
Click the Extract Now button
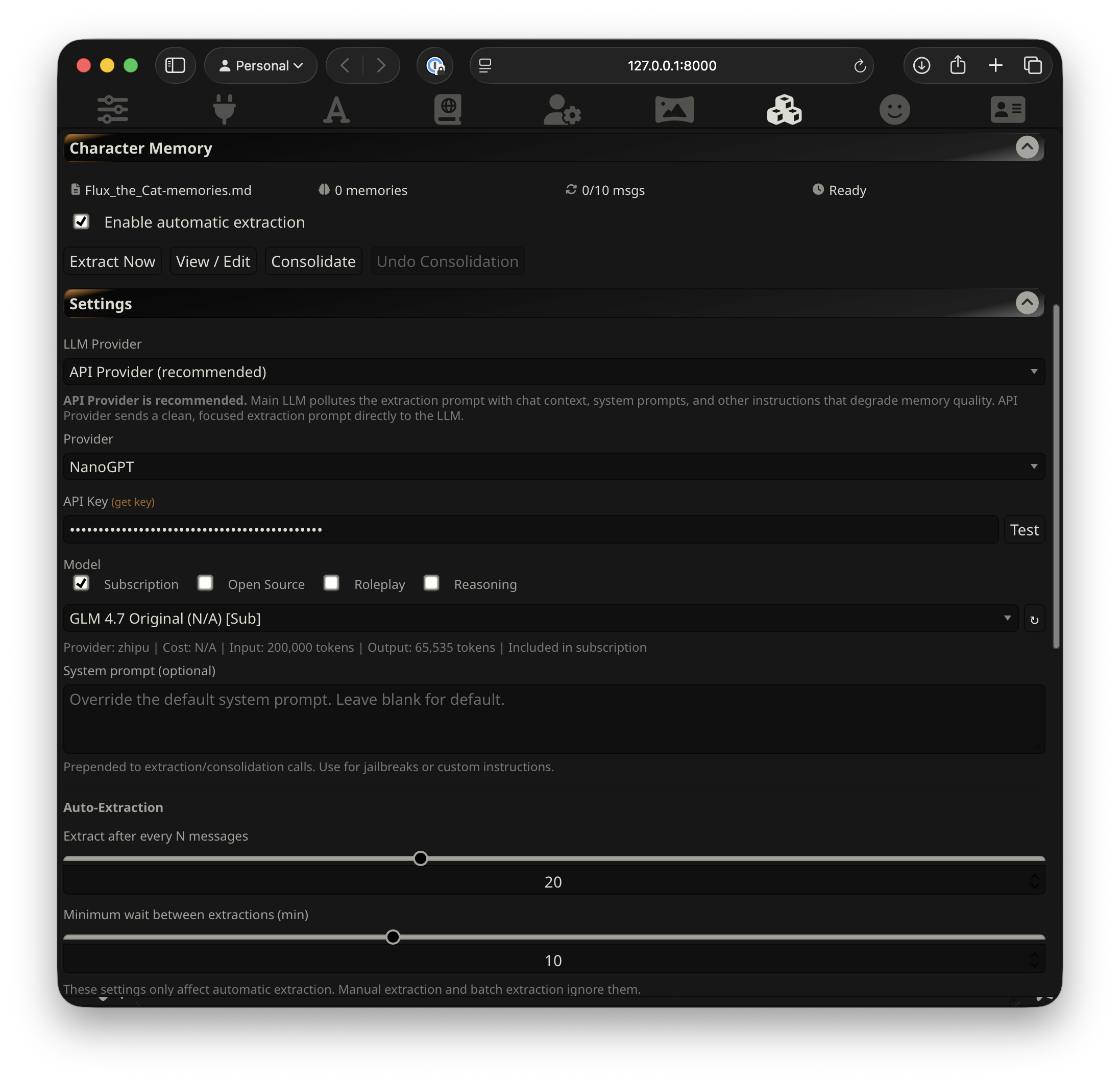[x=113, y=262]
